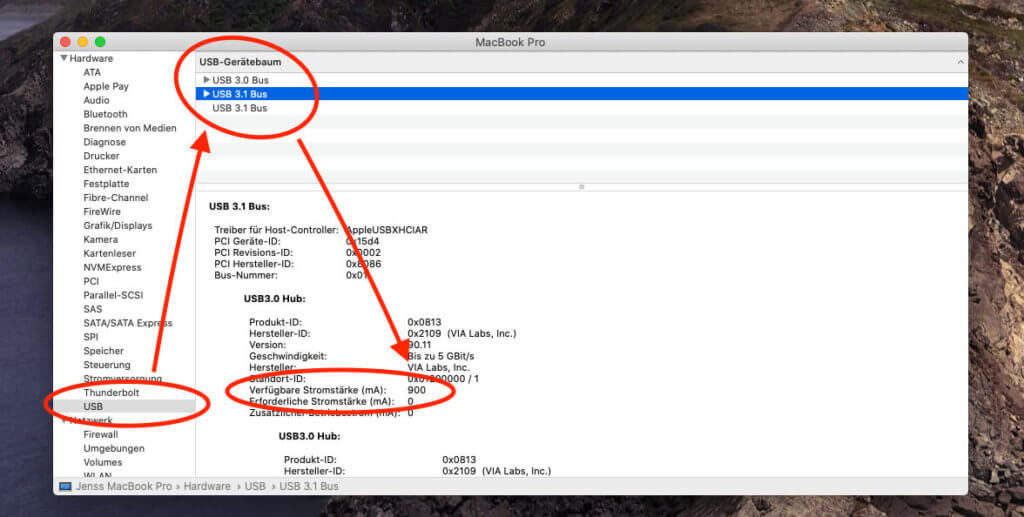Image resolution: width=1024 pixels, height=517 pixels.
Task: Select the third USB 3.1 Bus row
Action: pos(239,108)
